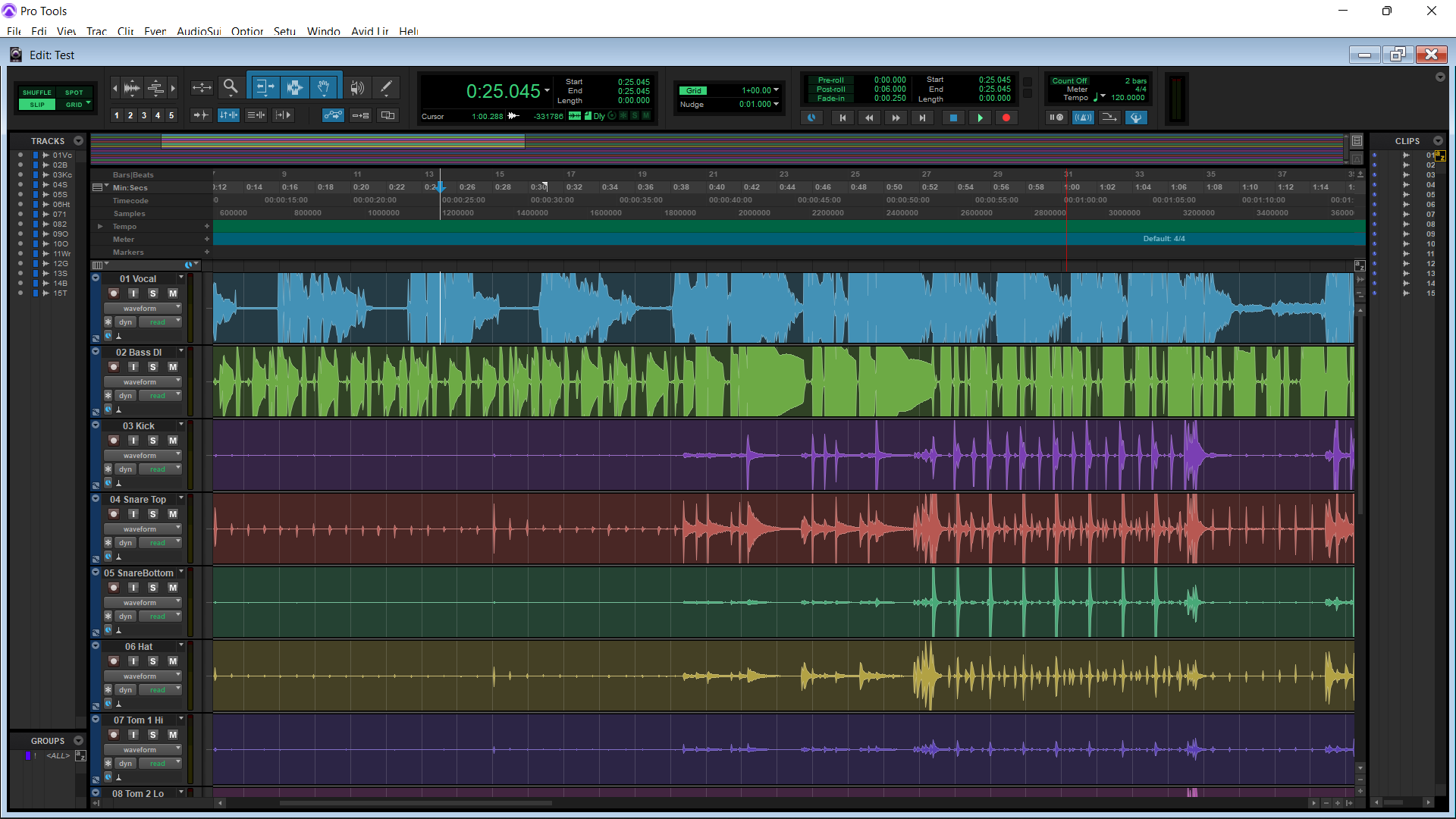The image size is (1456, 819).
Task: Open main counter format dropdown
Action: tap(547, 91)
